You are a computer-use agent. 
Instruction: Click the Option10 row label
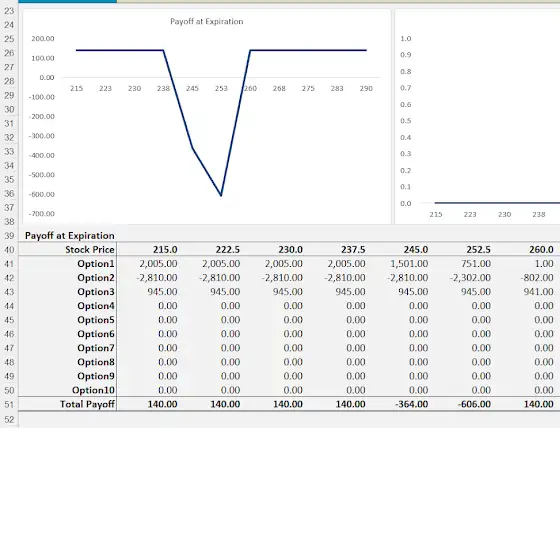[x=93, y=390]
